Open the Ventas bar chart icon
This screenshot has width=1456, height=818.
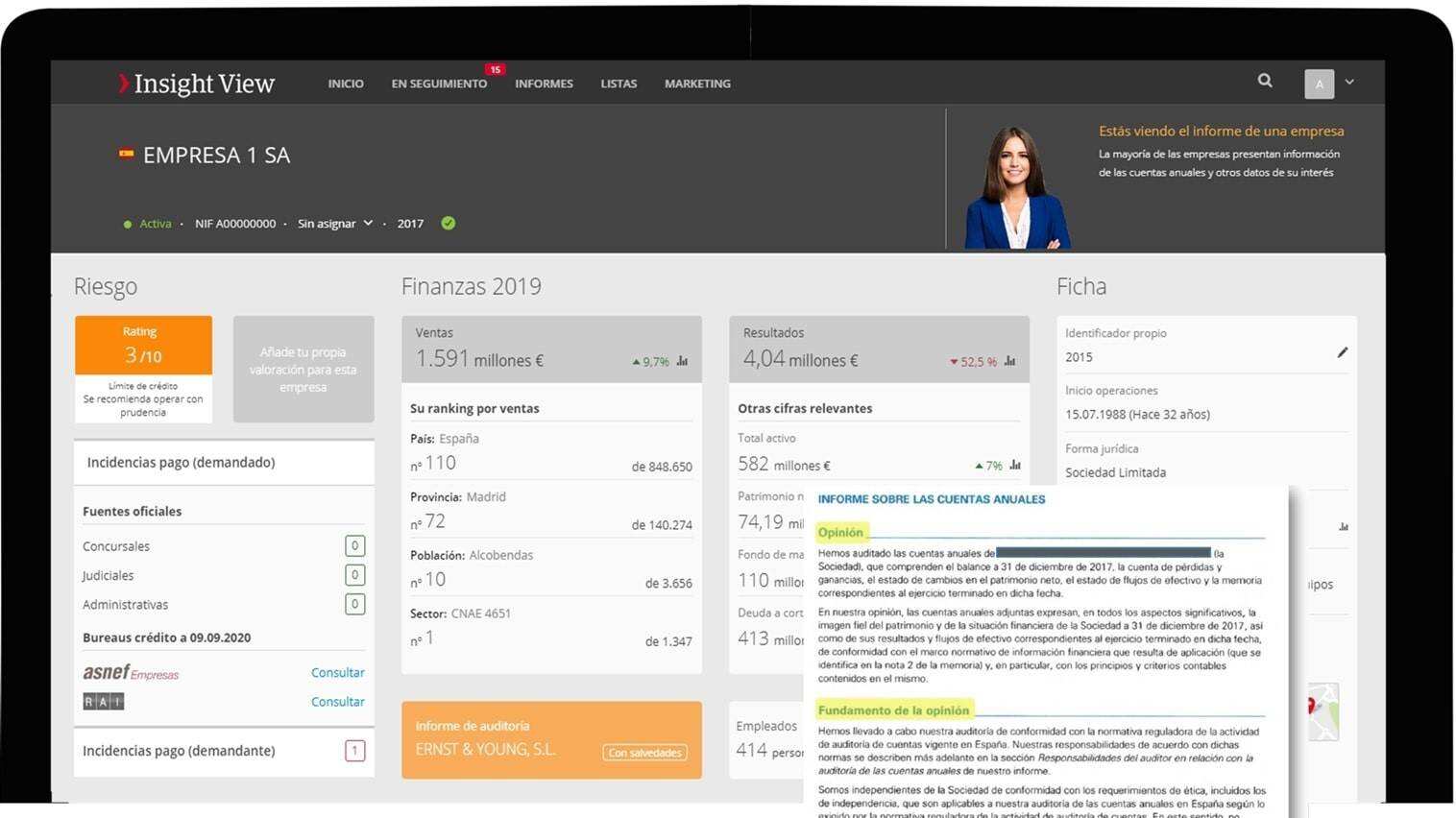click(682, 361)
